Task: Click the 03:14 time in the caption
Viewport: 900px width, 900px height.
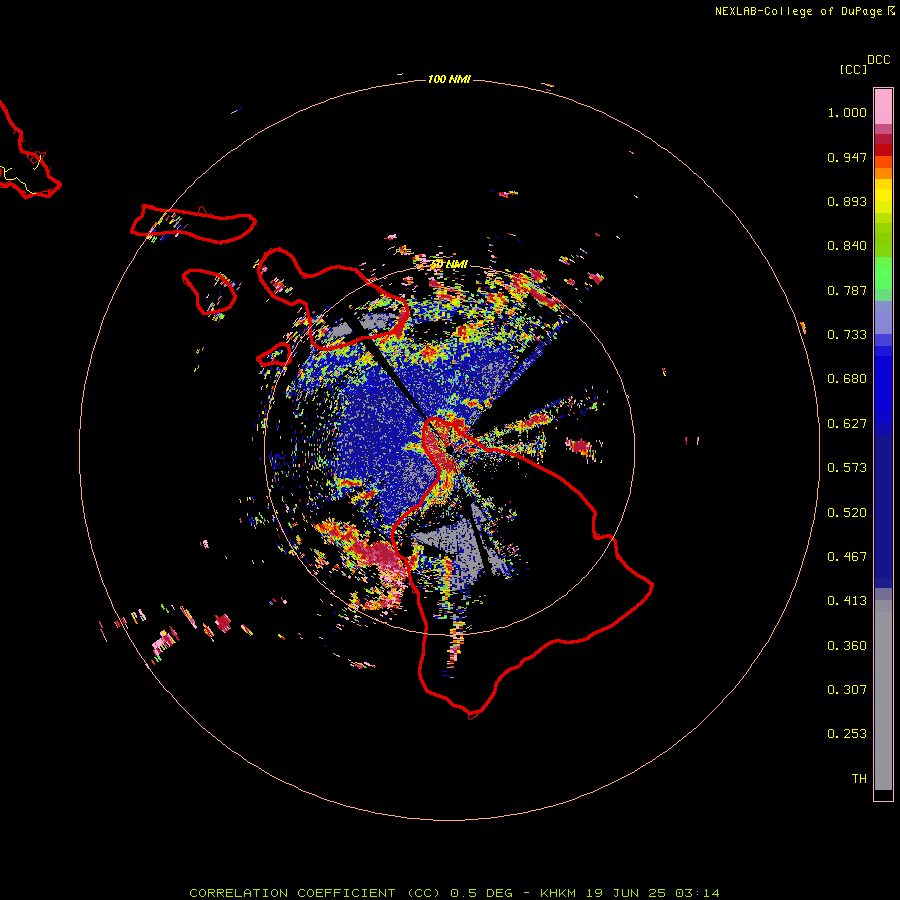Action: (x=697, y=893)
